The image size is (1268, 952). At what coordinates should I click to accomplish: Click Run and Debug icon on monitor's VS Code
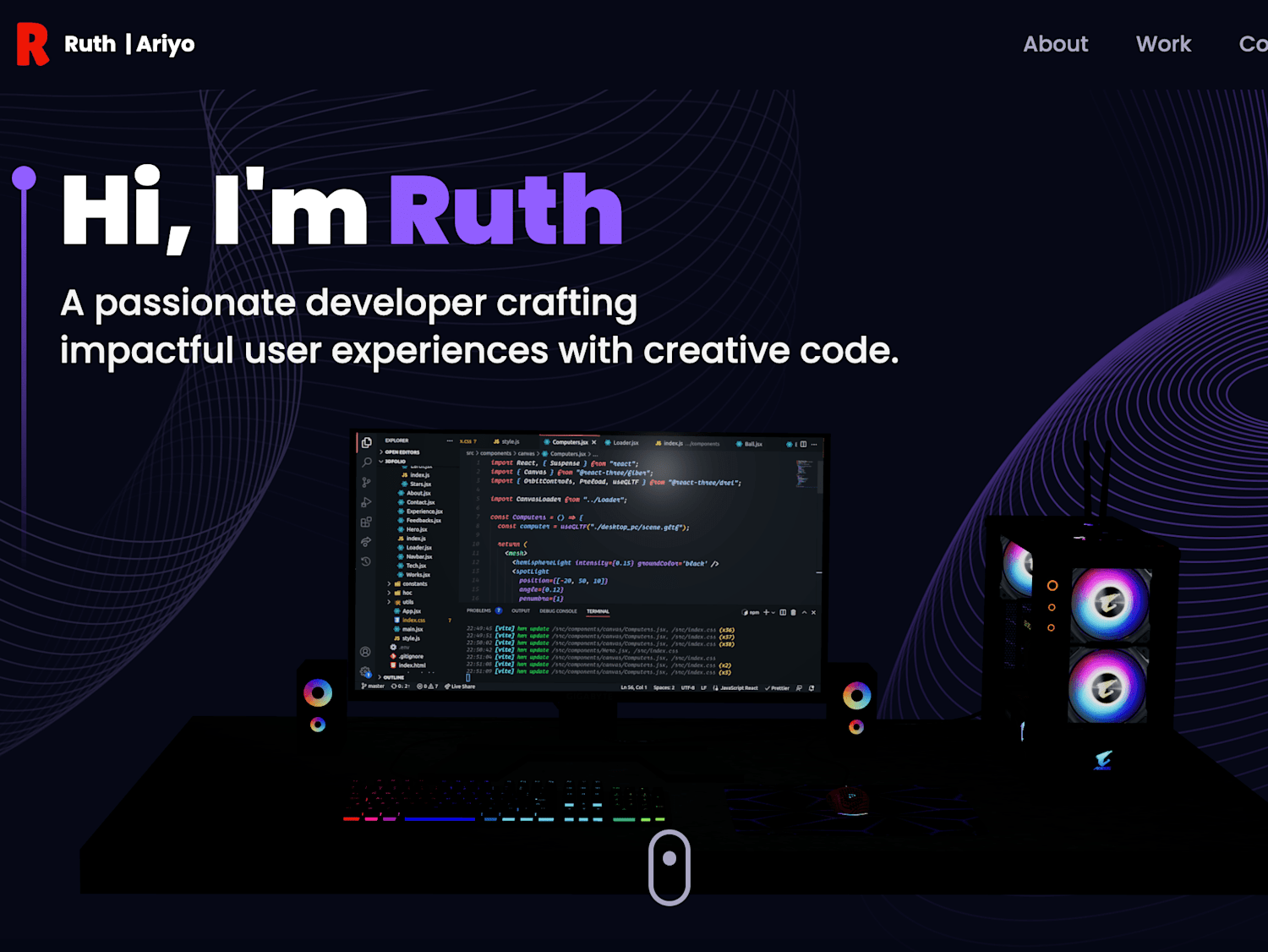[x=366, y=501]
